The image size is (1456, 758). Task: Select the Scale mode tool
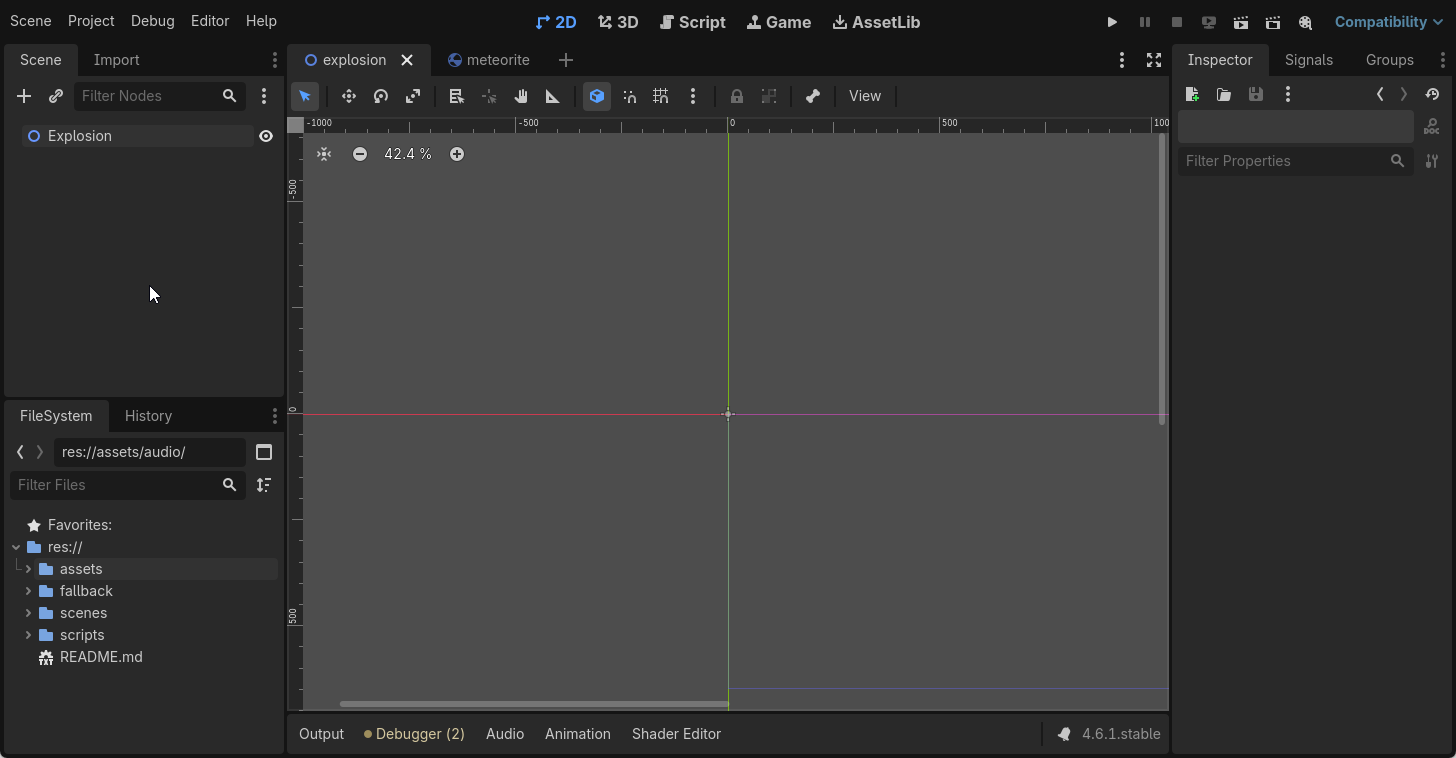pos(413,96)
